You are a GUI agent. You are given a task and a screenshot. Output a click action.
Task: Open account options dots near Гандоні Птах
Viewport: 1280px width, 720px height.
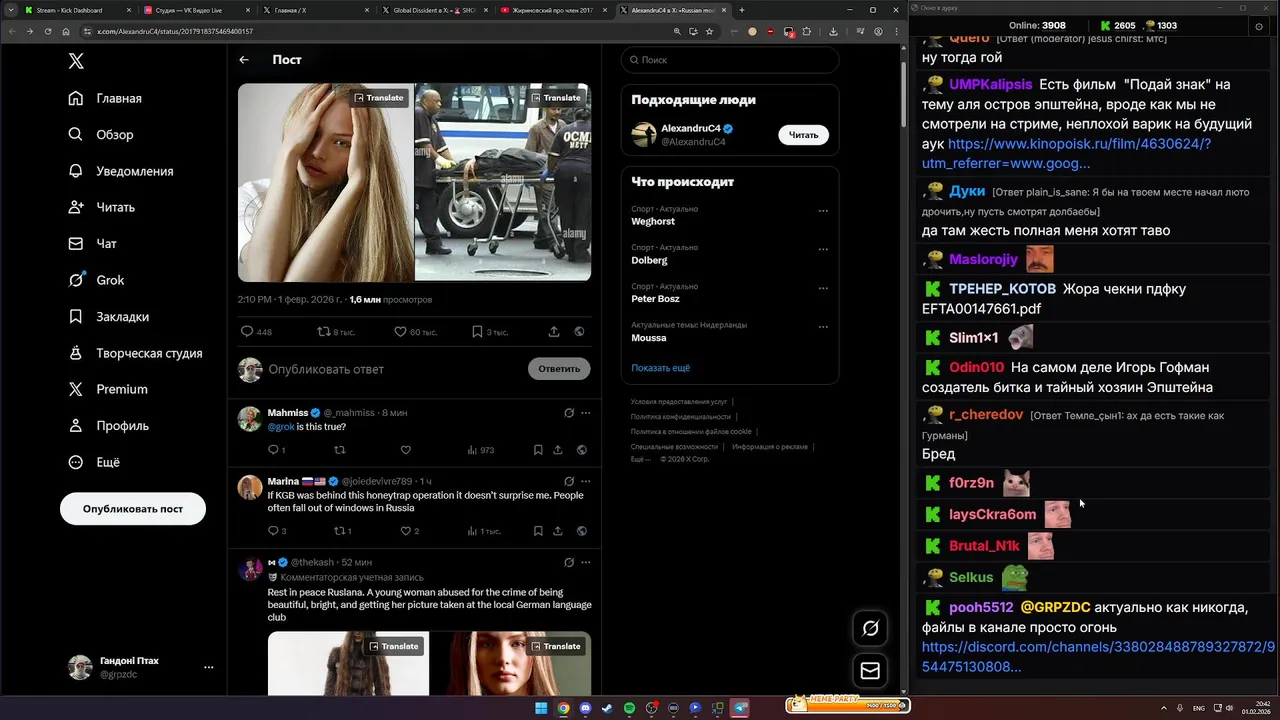208,667
